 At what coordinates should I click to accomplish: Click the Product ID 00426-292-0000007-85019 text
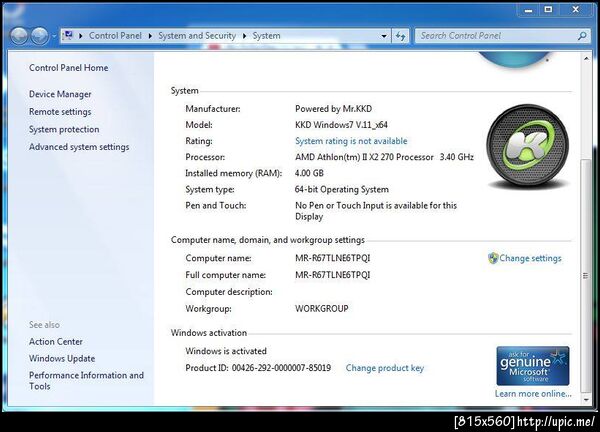258,368
